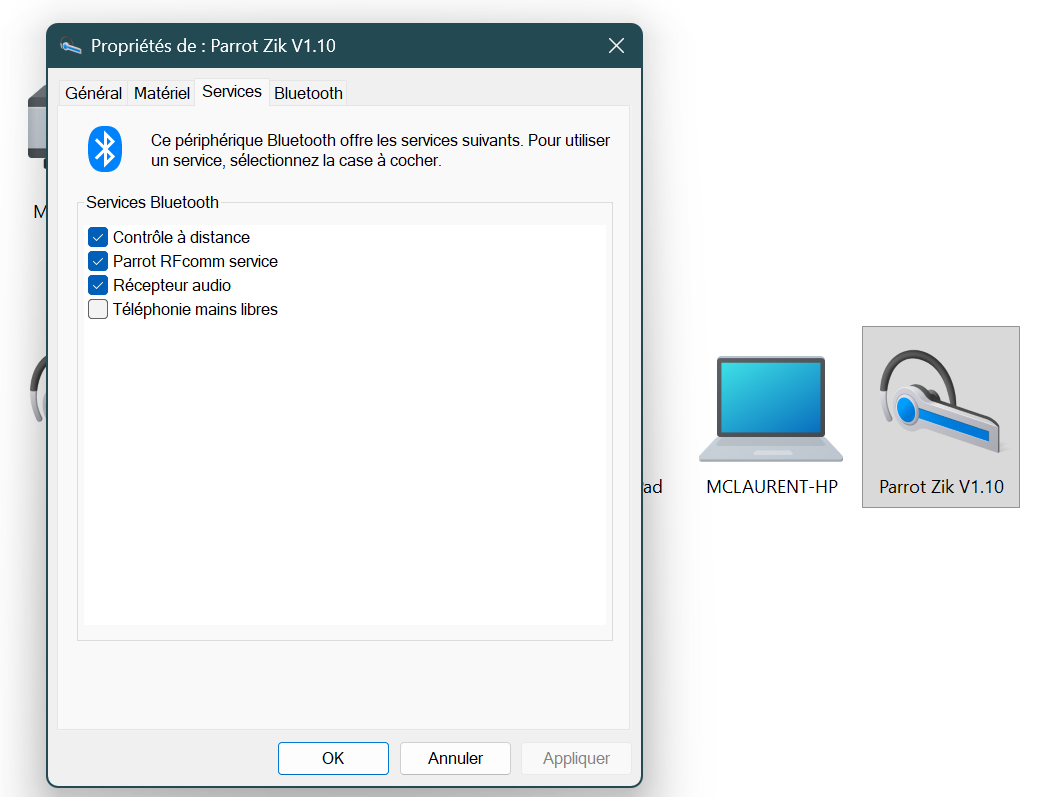Click the 'Parrot RFcomm service' label text
This screenshot has height=797, width=1039.
[195, 261]
